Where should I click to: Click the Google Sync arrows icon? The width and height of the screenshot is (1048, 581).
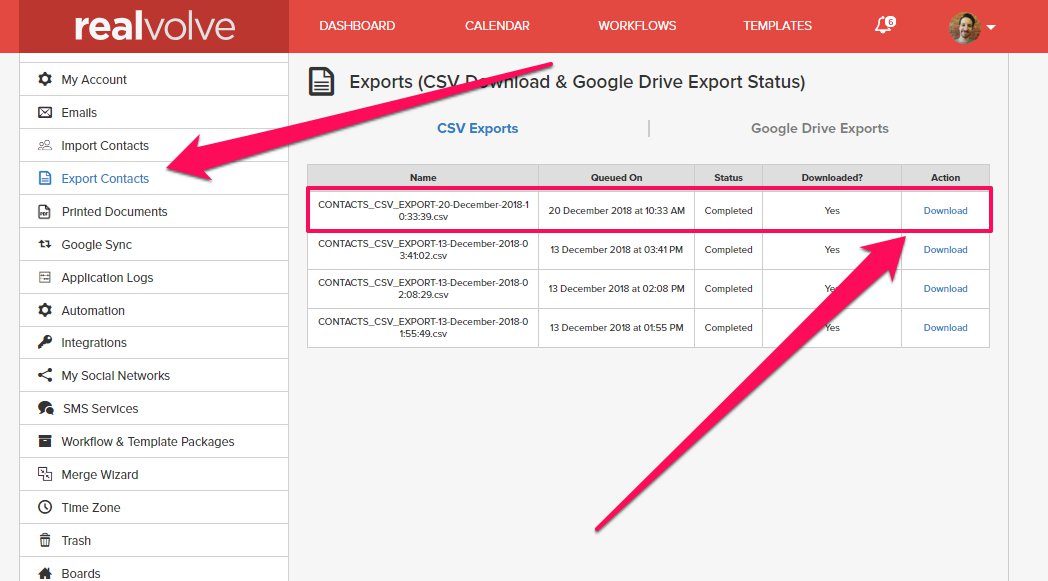pos(45,245)
